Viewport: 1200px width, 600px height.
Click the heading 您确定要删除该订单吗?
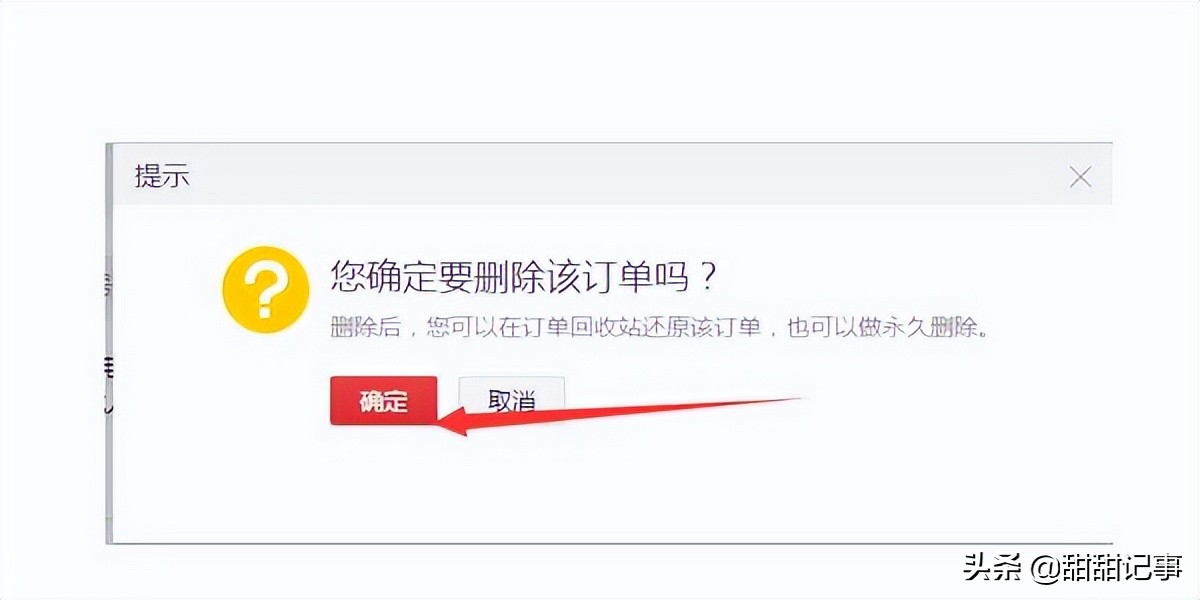[525, 276]
